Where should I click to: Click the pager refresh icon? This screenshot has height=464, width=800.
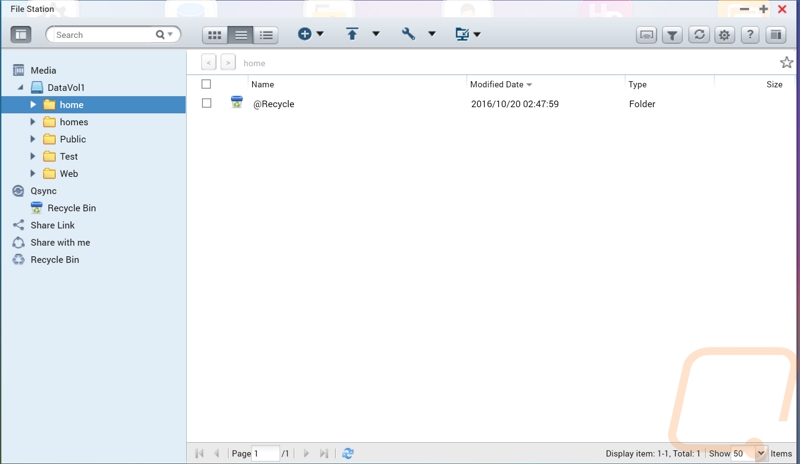[x=348, y=453]
